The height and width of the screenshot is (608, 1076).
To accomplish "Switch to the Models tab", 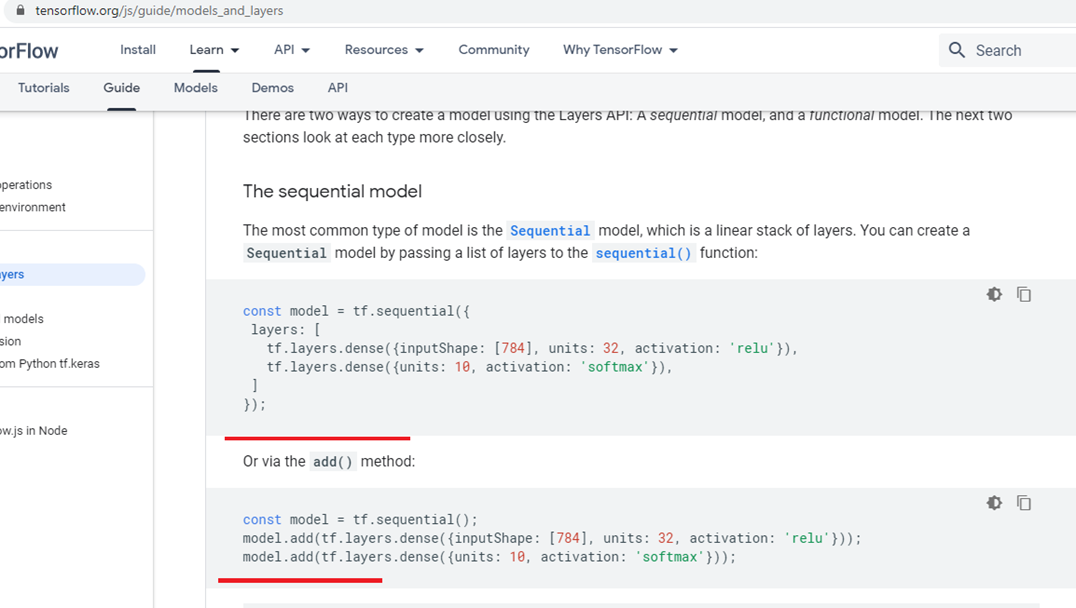I will (x=196, y=88).
